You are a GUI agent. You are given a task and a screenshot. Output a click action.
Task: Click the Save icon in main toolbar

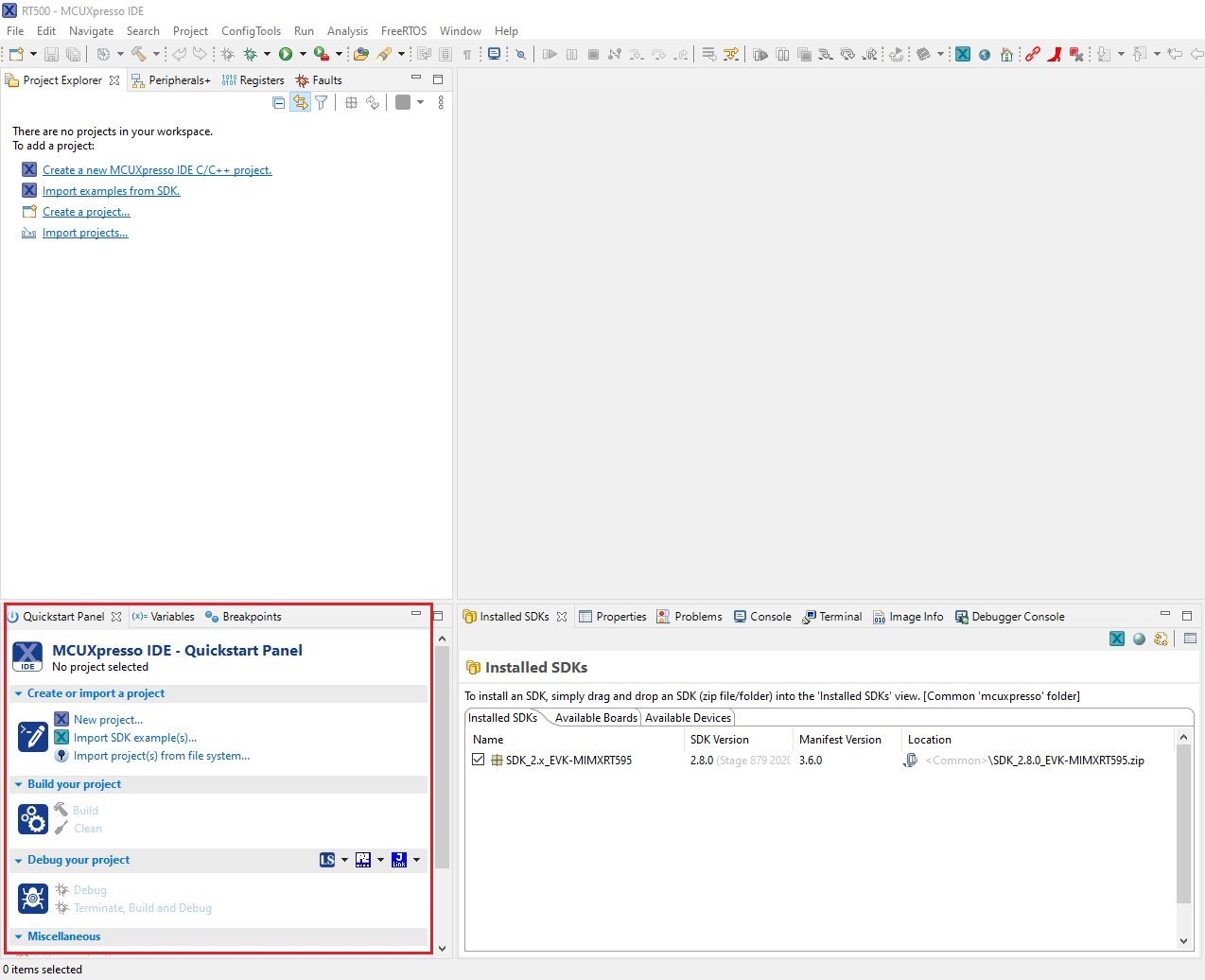click(x=52, y=55)
